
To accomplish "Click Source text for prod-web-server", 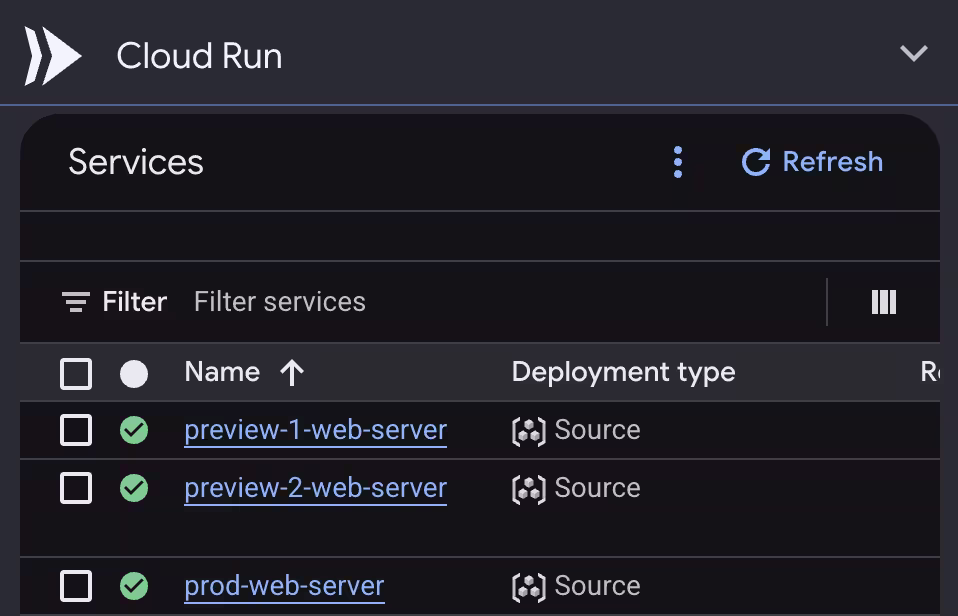I will pos(598,585).
